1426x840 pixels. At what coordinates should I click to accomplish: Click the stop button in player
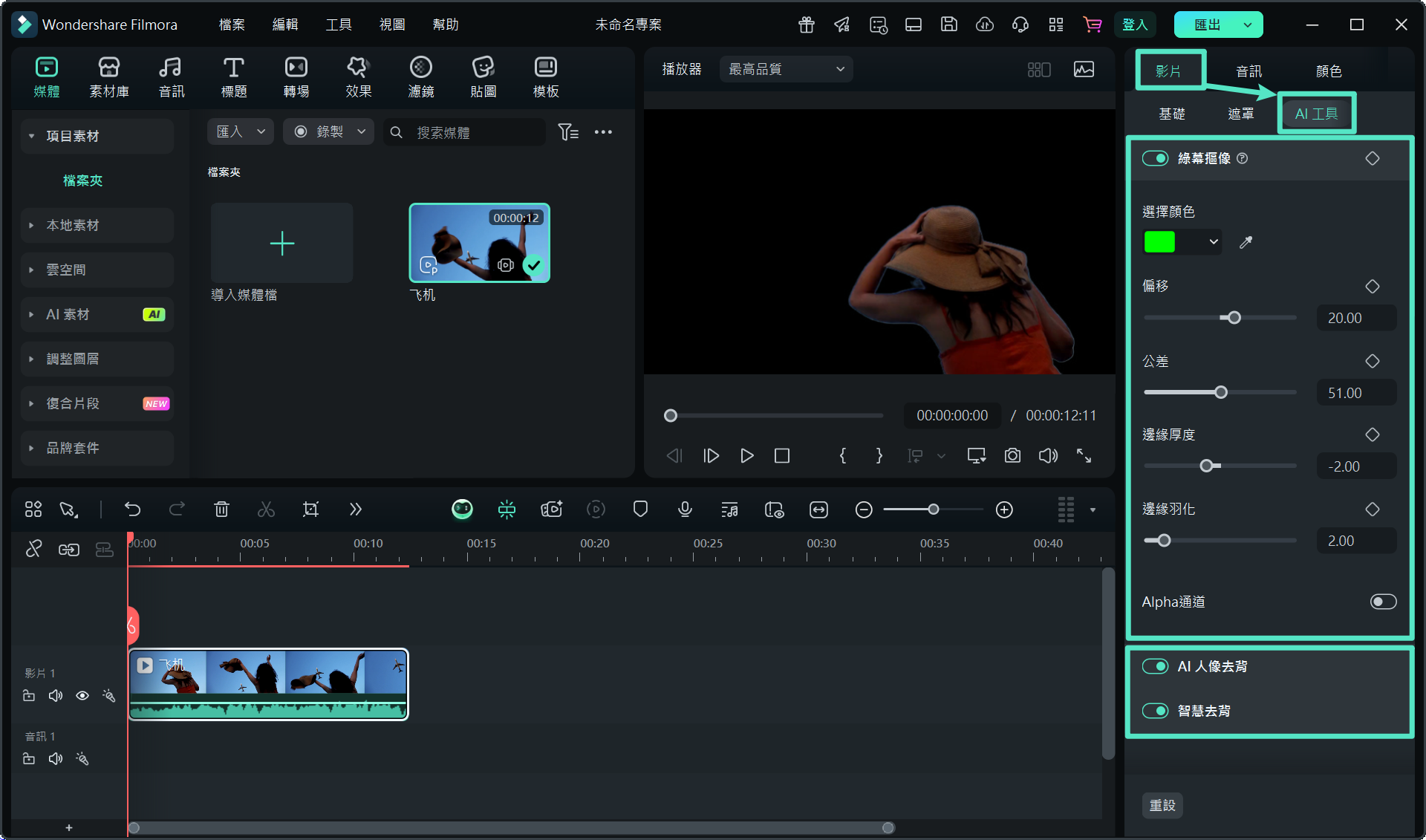pos(782,455)
